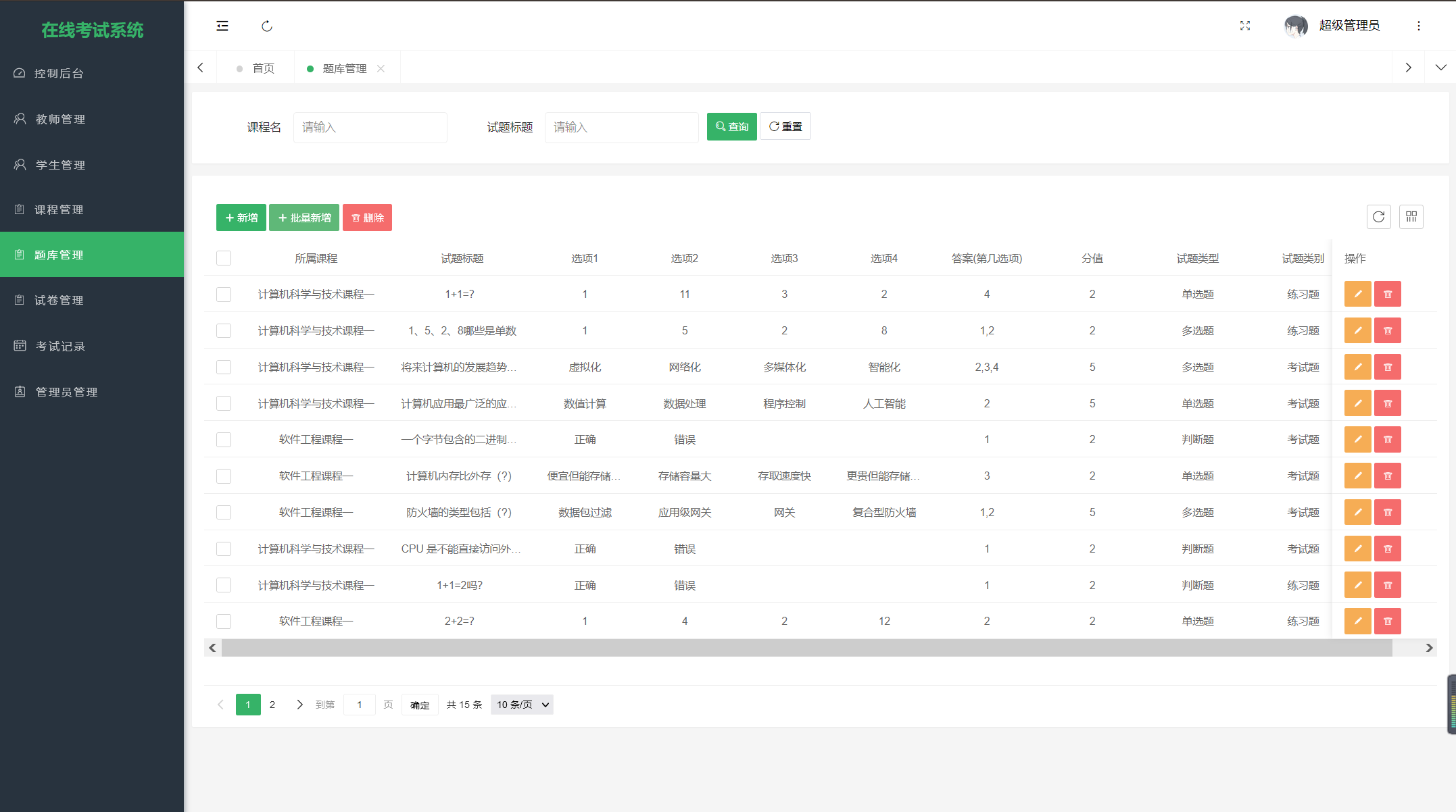Switch to the 首页 tab

[263, 68]
